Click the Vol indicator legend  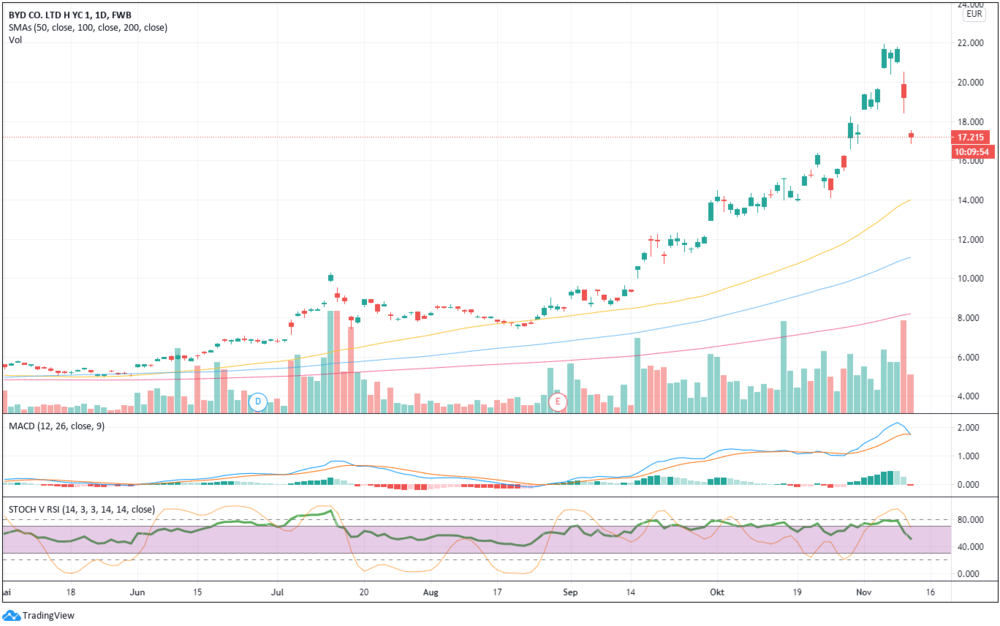(15, 40)
